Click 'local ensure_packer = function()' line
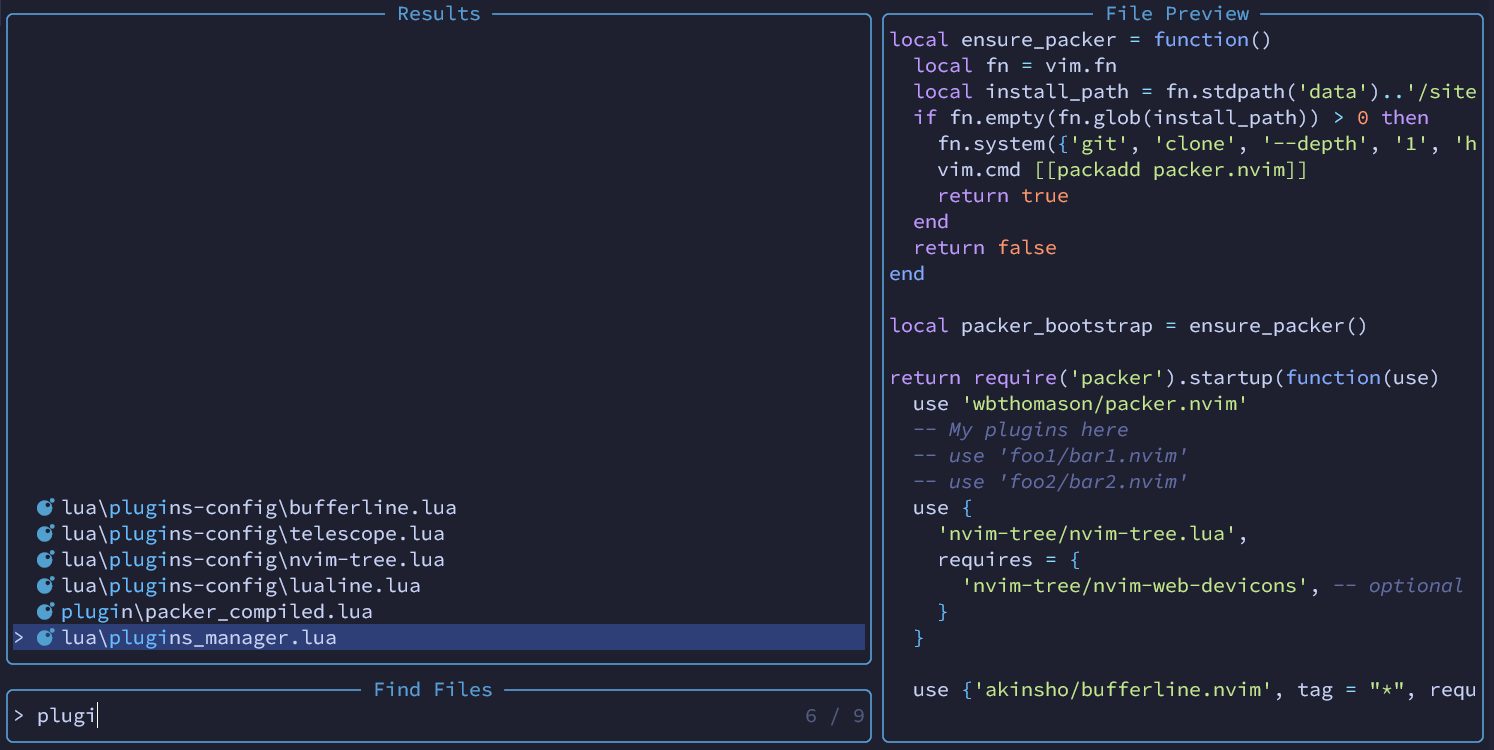1494x750 pixels. click(1080, 40)
